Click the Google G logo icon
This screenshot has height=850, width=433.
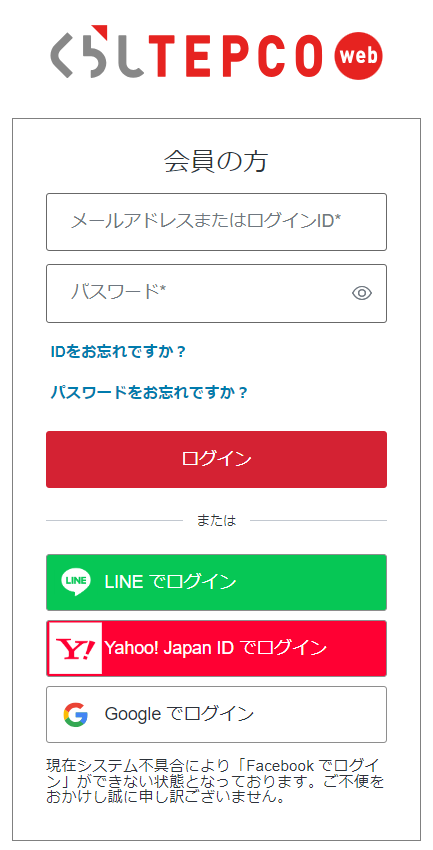75,714
